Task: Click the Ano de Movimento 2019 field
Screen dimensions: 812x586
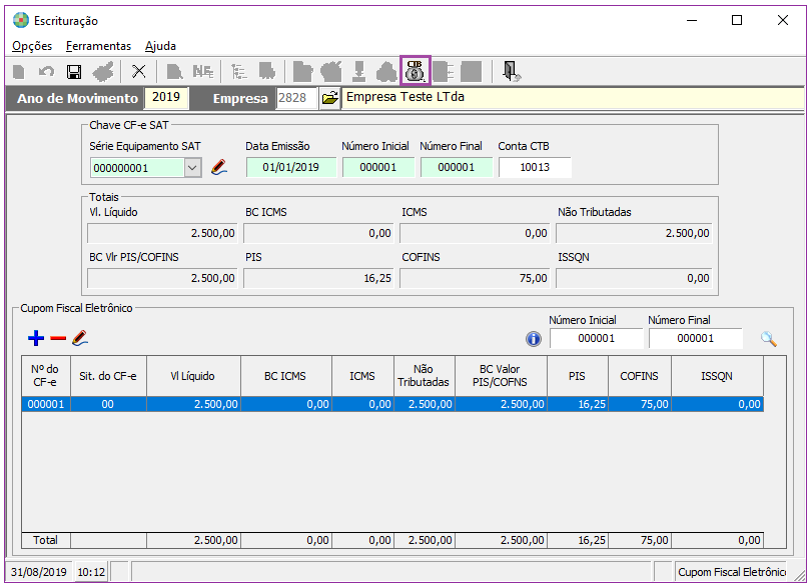Action: 166,97
